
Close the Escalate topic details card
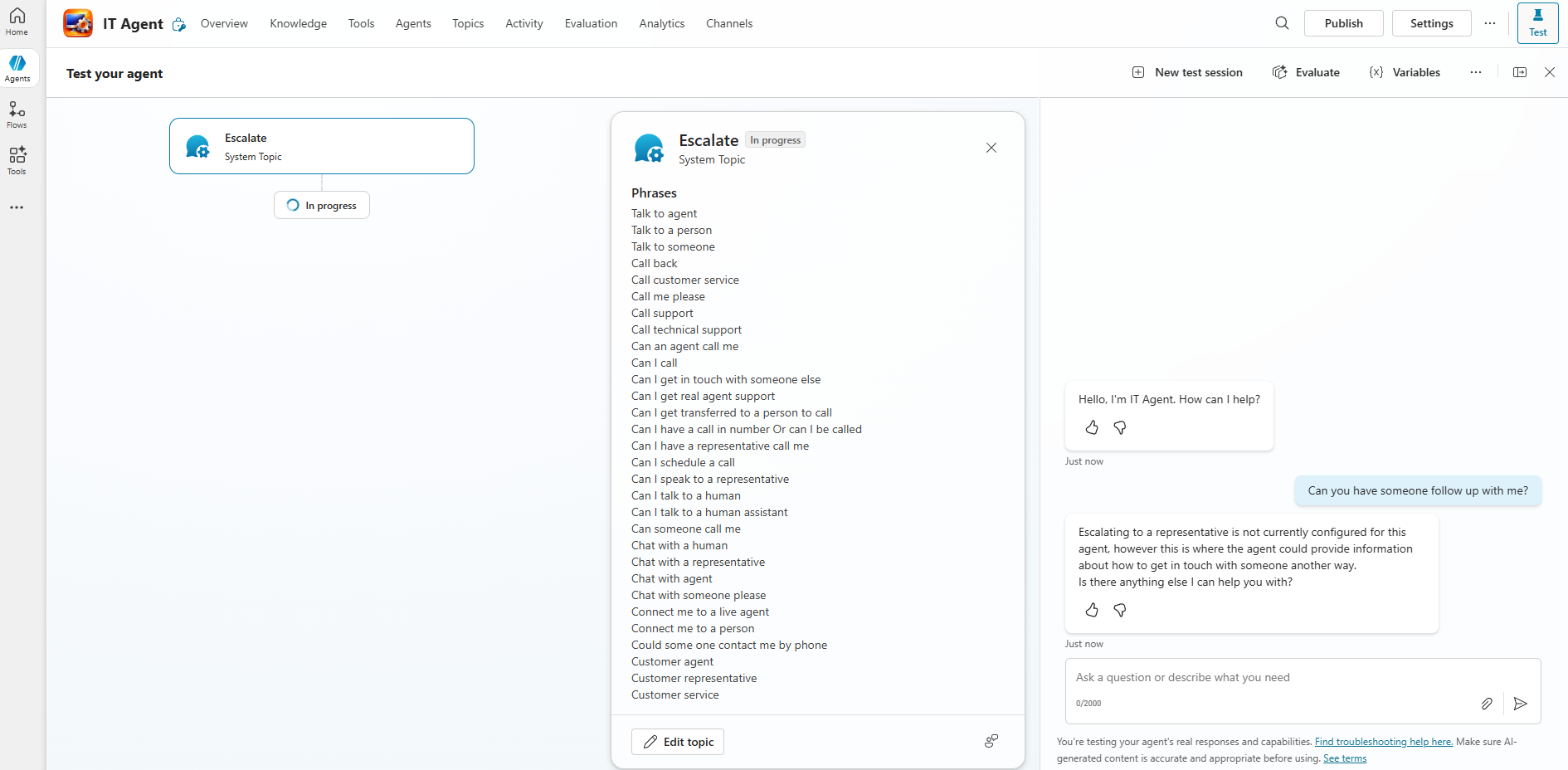[x=991, y=148]
